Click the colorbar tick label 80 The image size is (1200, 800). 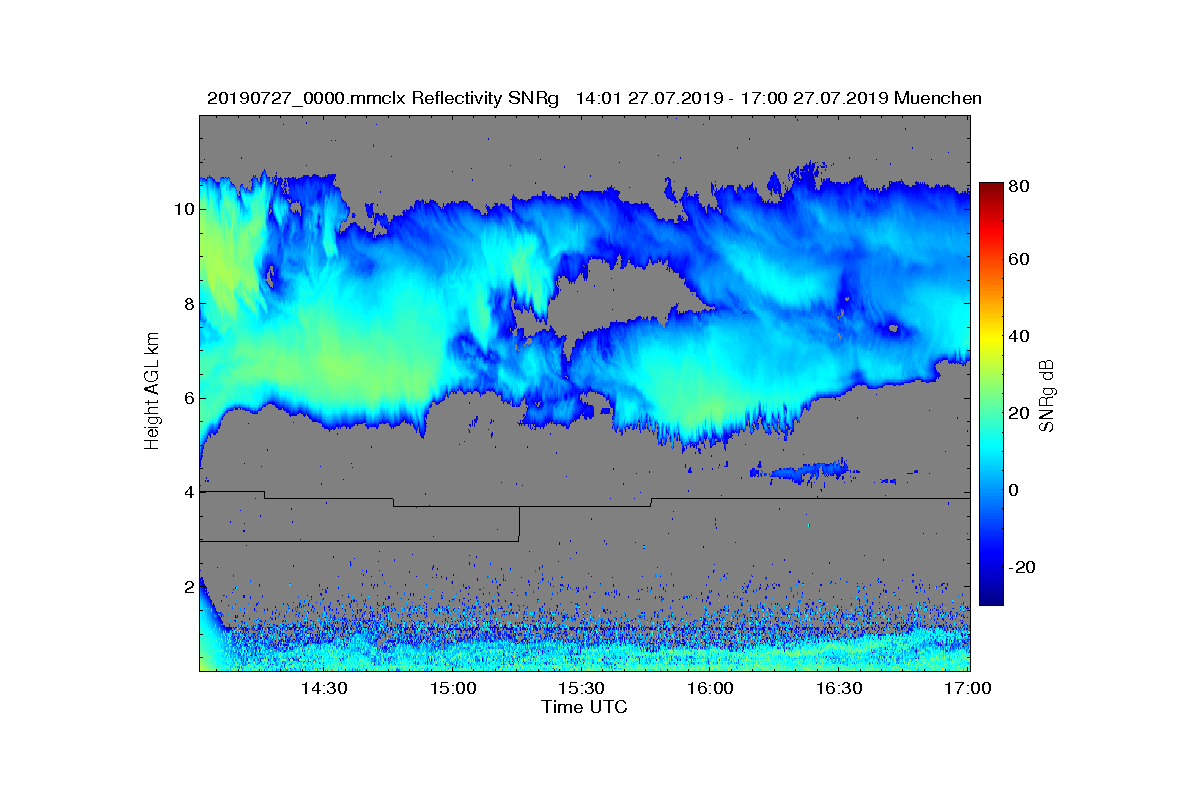[1021, 186]
